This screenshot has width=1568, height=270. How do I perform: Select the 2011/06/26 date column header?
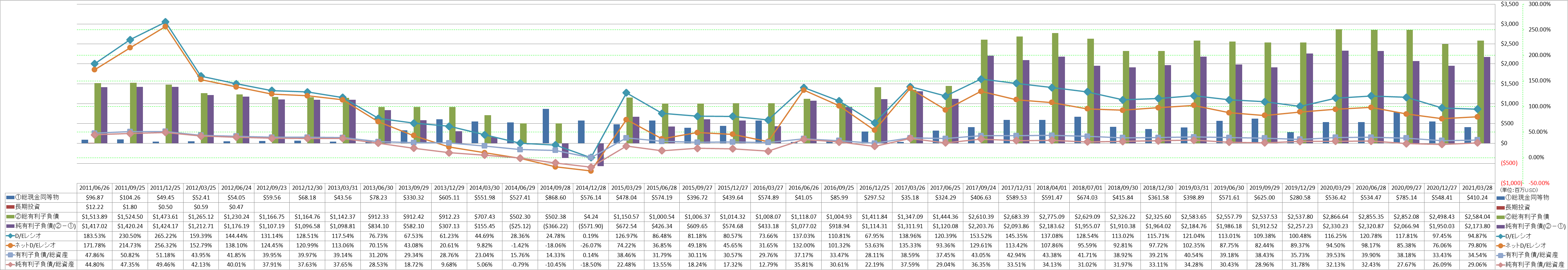pos(94,188)
